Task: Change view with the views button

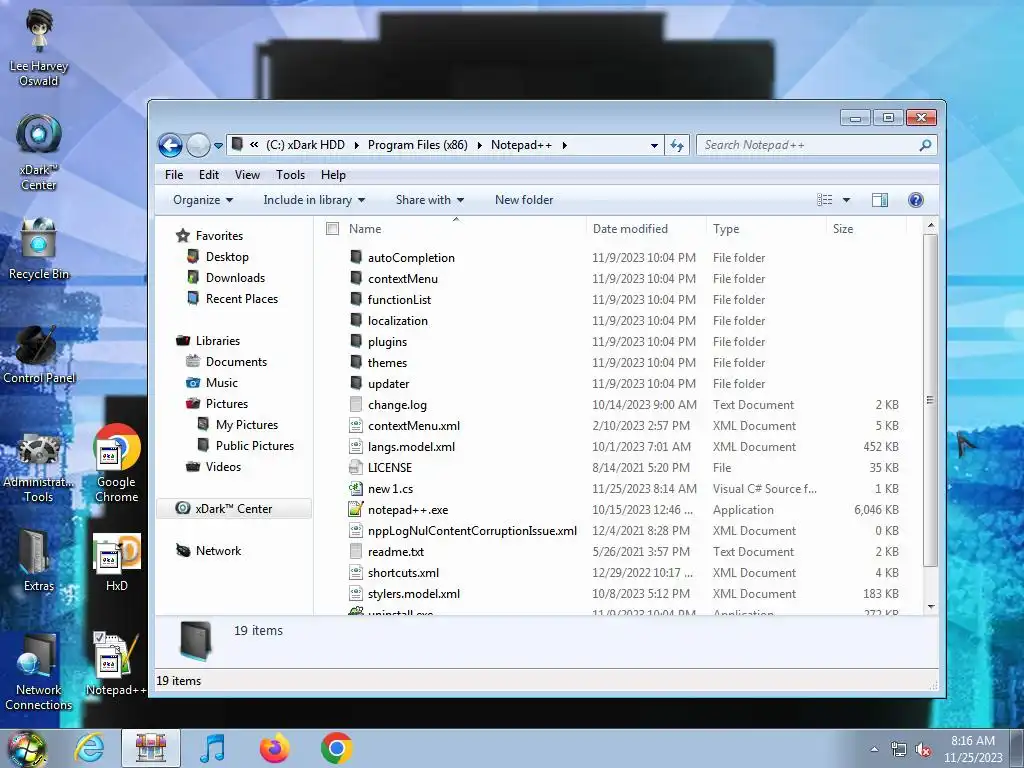Action: tap(825, 200)
